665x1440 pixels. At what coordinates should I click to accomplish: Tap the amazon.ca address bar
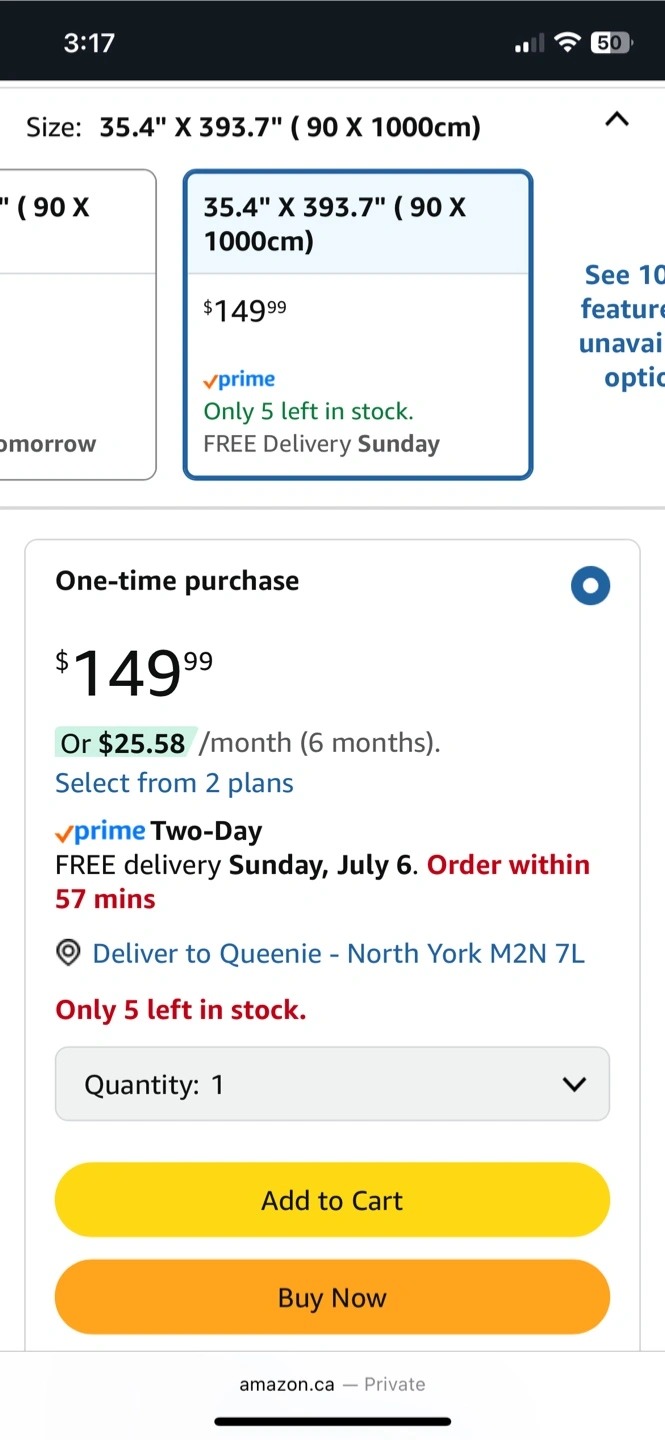[332, 1384]
